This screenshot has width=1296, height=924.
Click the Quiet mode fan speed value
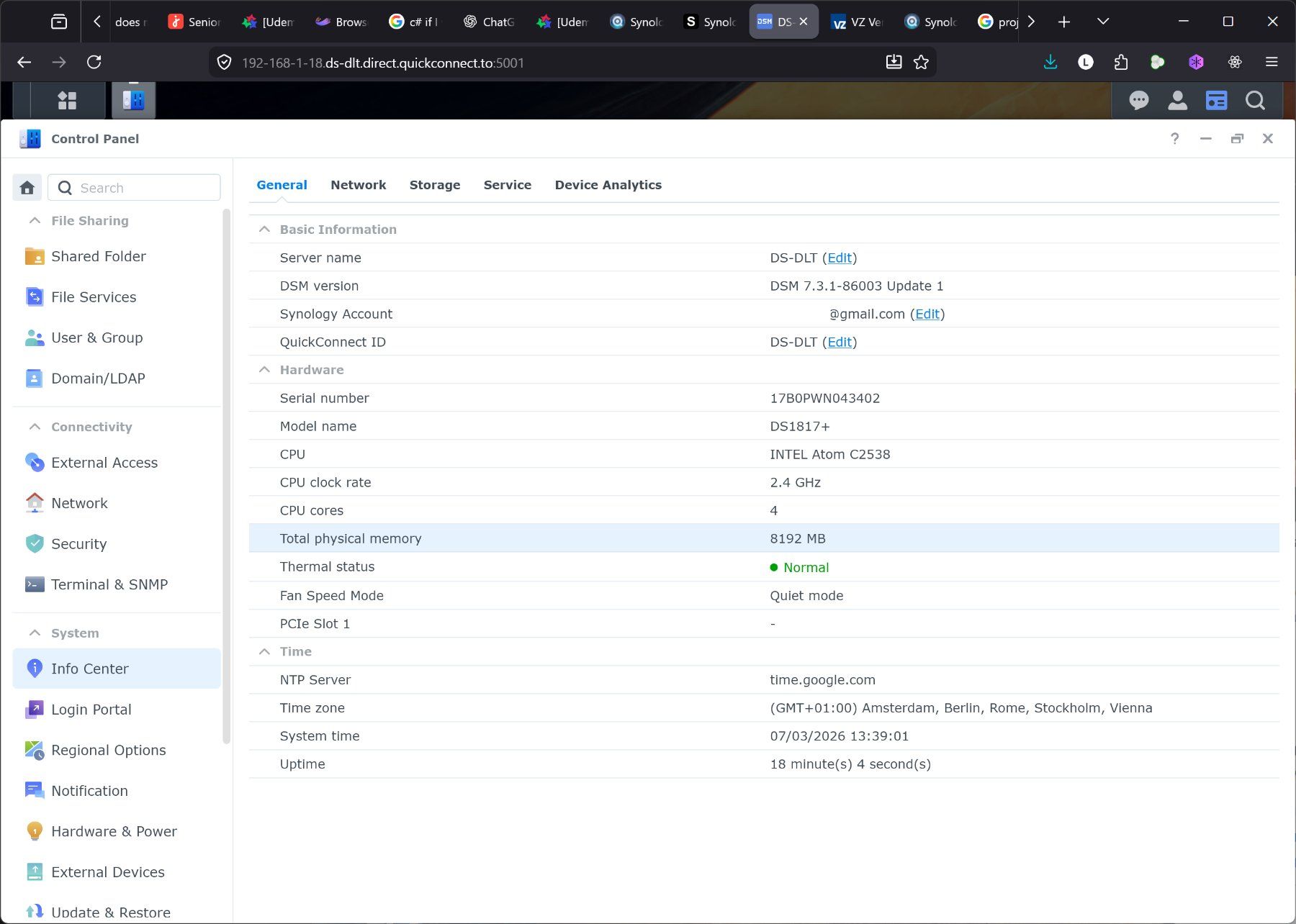pos(806,595)
